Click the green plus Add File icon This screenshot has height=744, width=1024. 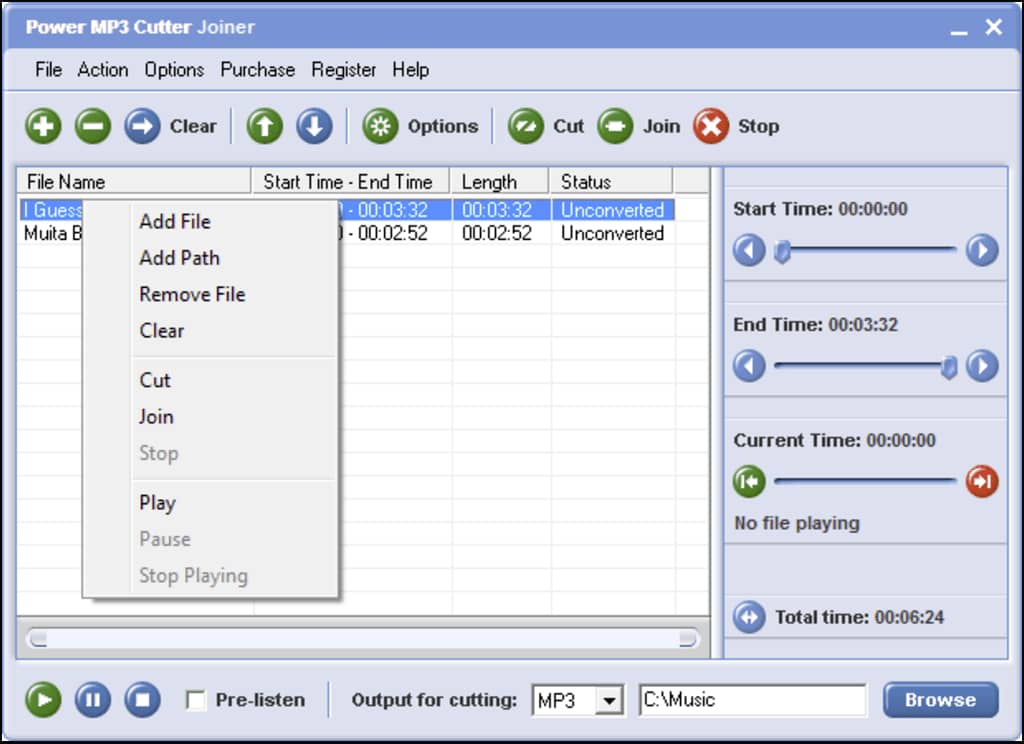43,126
